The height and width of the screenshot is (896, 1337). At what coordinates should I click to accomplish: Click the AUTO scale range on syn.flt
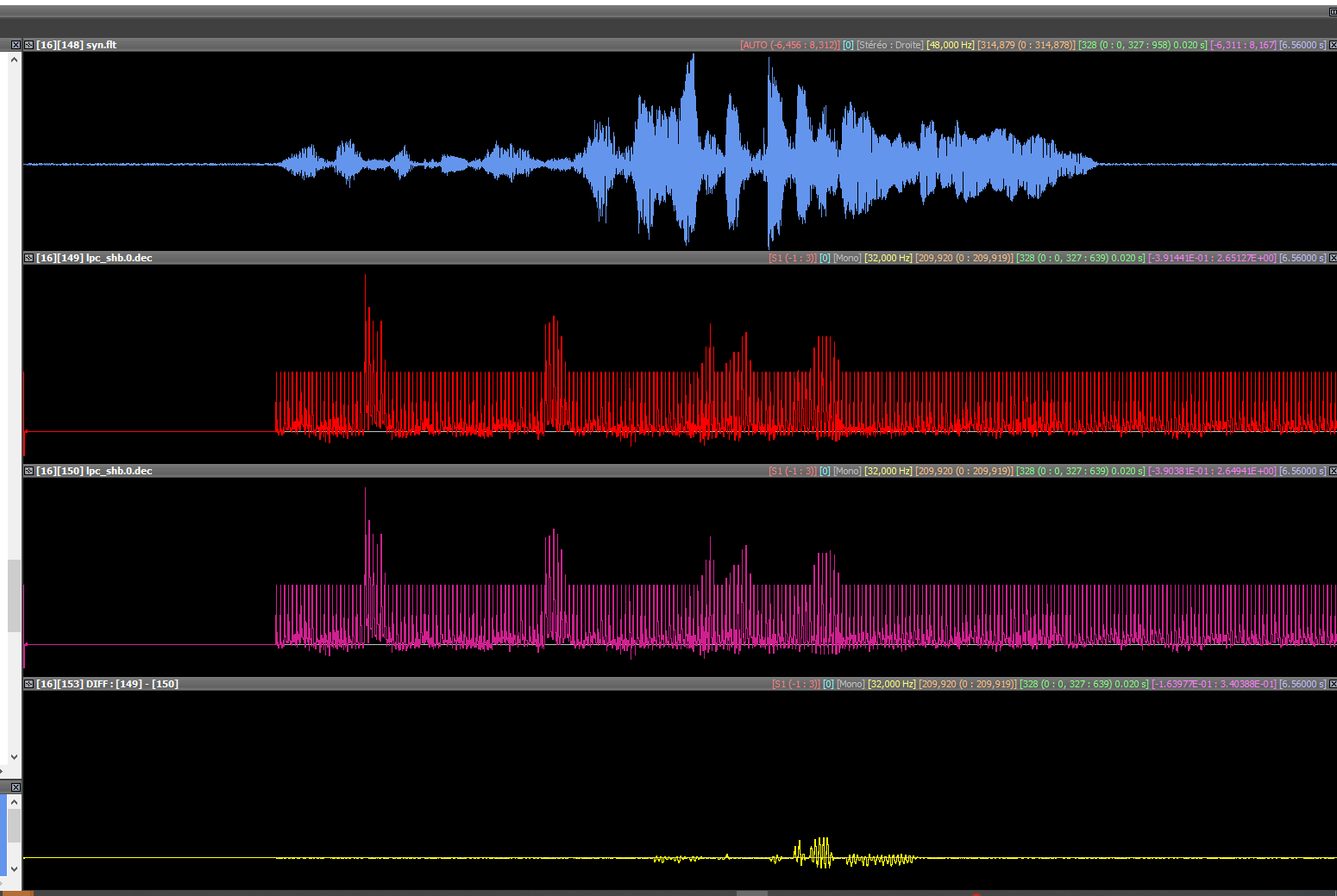pos(789,45)
